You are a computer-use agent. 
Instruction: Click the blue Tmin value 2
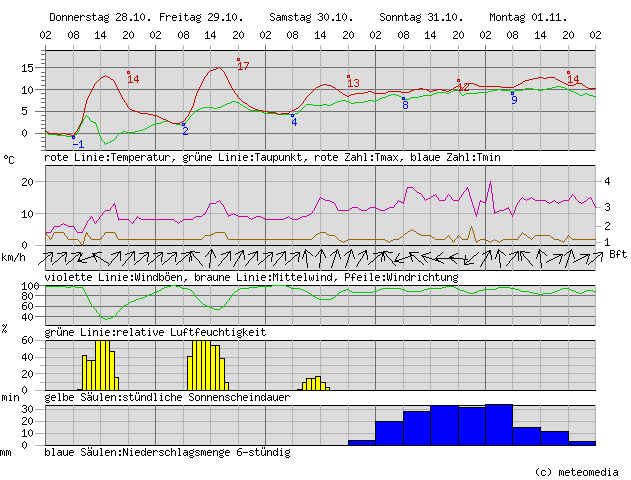coord(185,131)
